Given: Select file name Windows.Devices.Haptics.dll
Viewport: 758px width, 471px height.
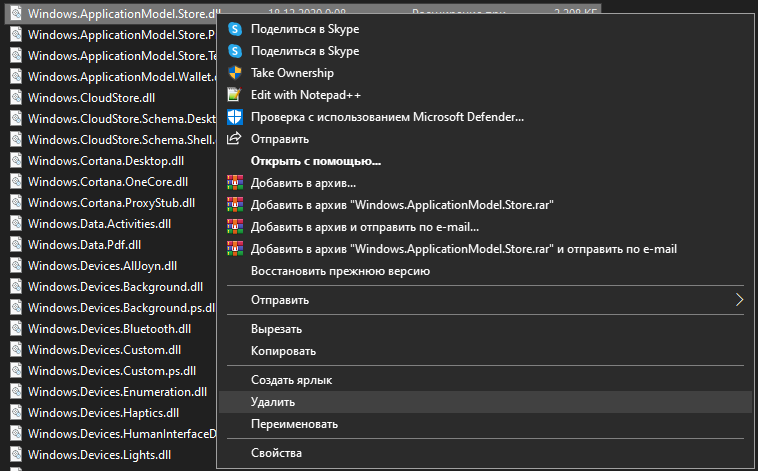Looking at the screenshot, I should click(x=103, y=413).
